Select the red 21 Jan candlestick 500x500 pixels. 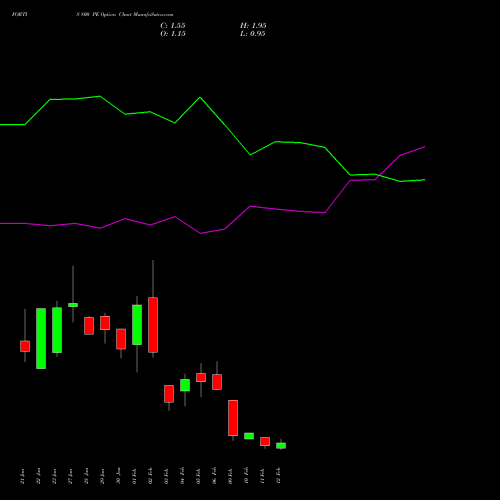25,346
